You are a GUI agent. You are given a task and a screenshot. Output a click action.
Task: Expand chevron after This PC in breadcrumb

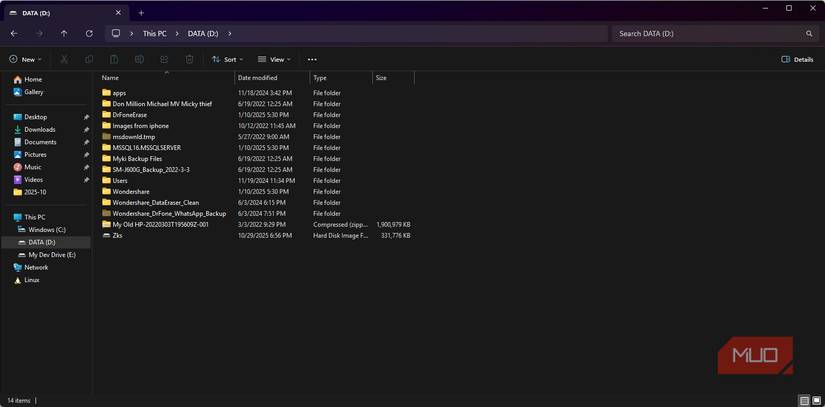(x=177, y=34)
